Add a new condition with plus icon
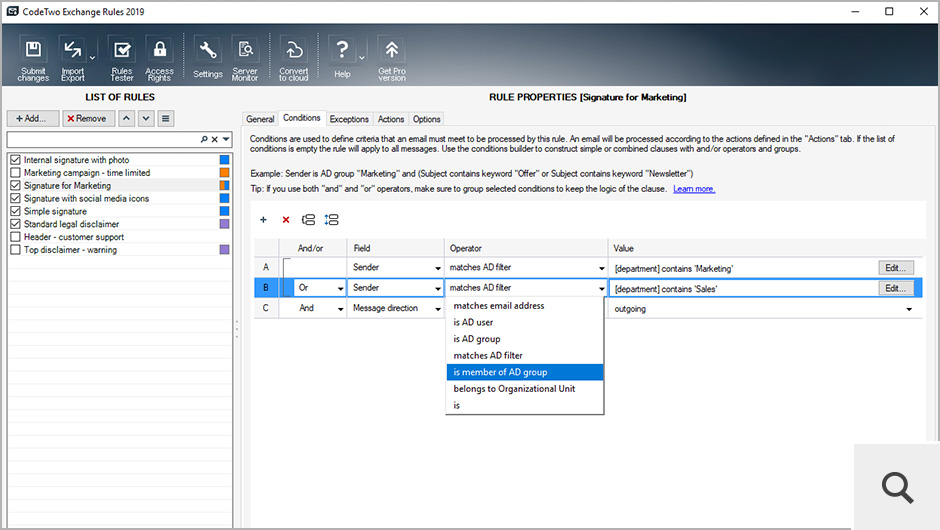The image size is (940, 530). [263, 220]
